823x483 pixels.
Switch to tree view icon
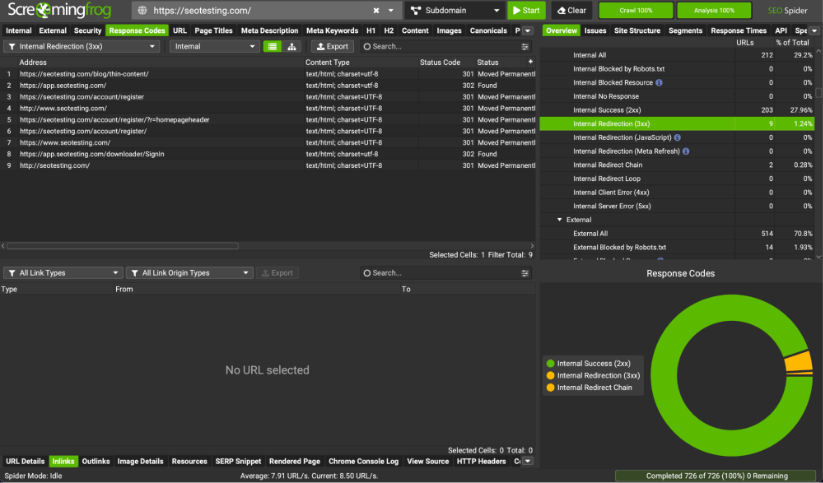pos(291,47)
